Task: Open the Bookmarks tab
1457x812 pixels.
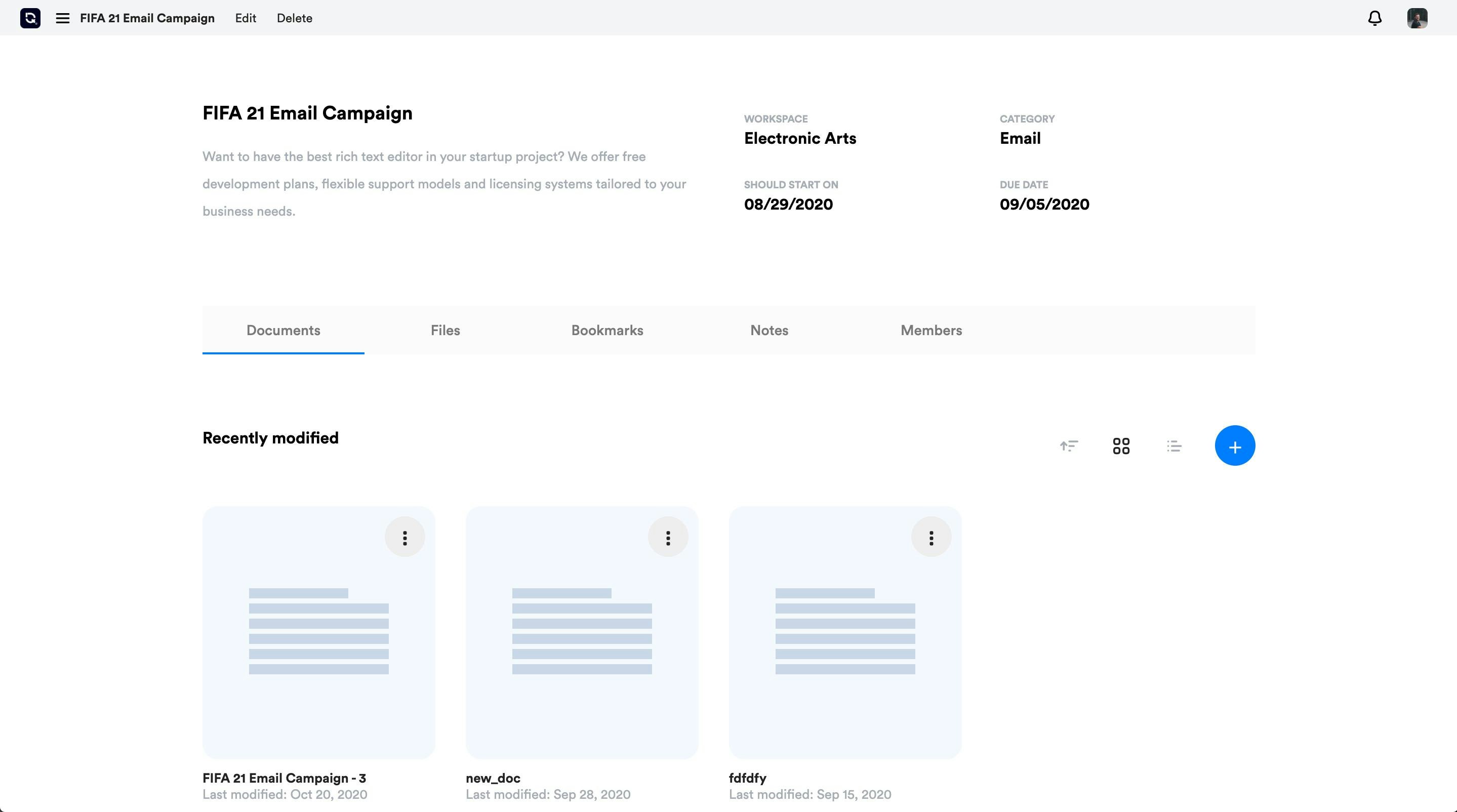Action: pyautogui.click(x=606, y=330)
